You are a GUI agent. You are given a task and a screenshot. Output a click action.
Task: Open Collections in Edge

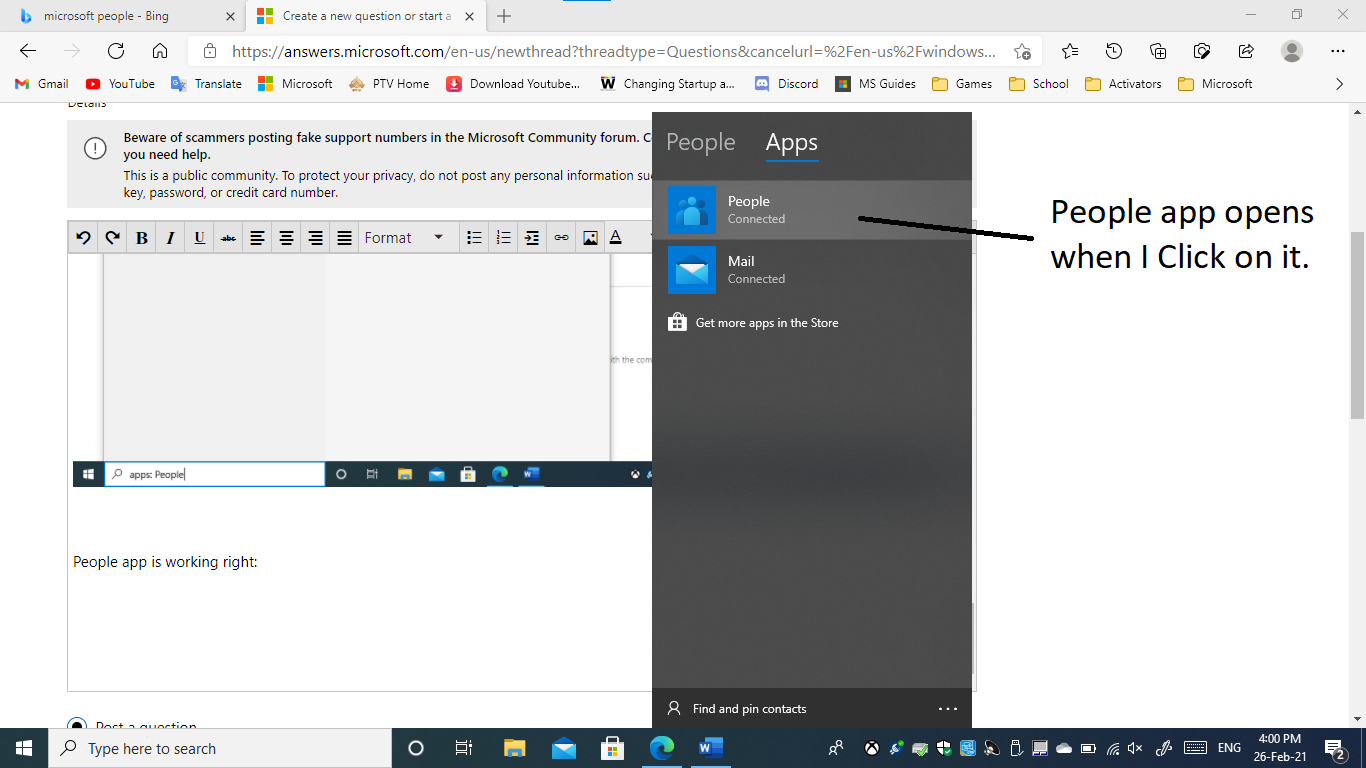click(1158, 51)
